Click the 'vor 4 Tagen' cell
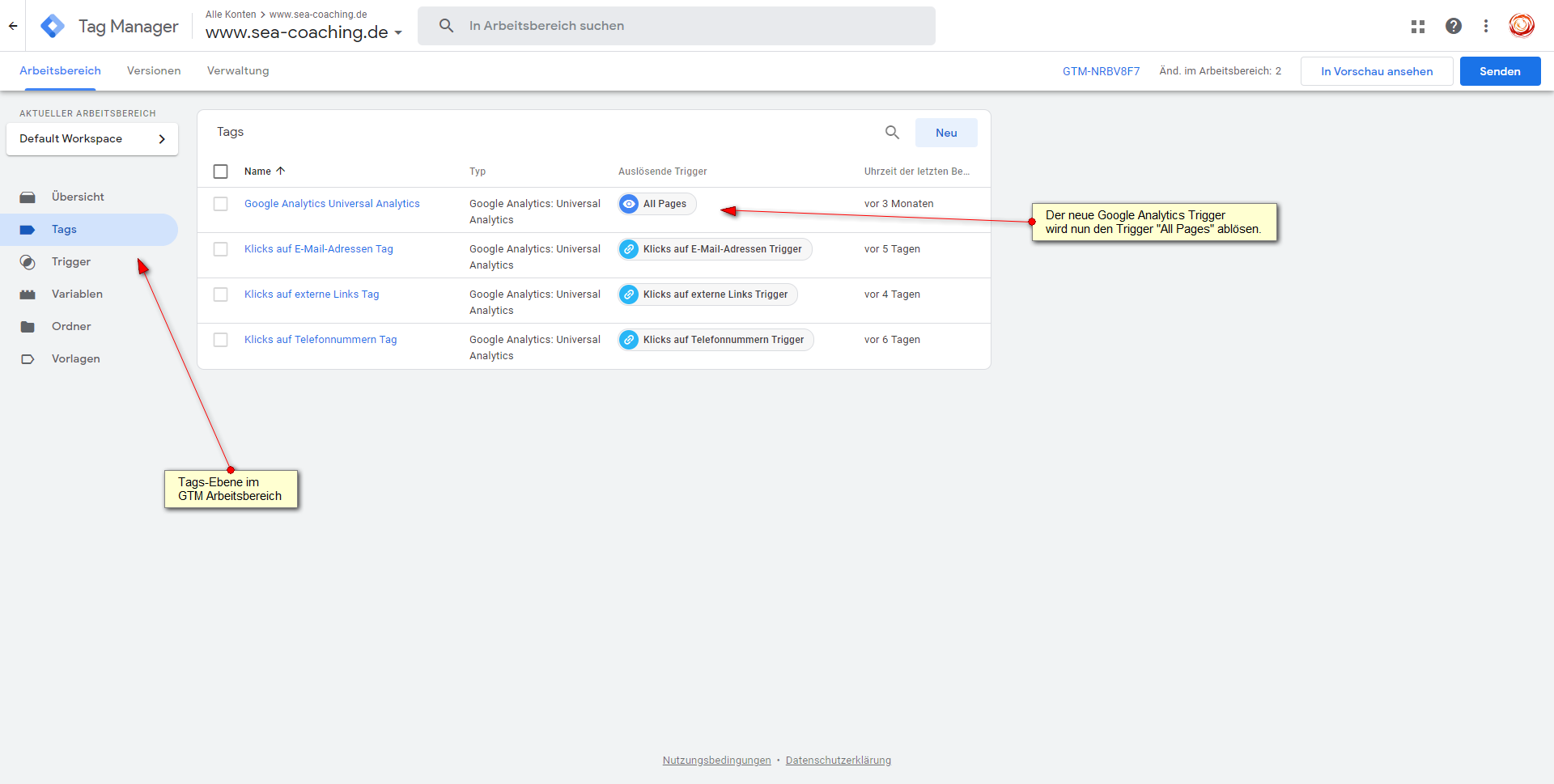The height and width of the screenshot is (784, 1554). click(892, 295)
